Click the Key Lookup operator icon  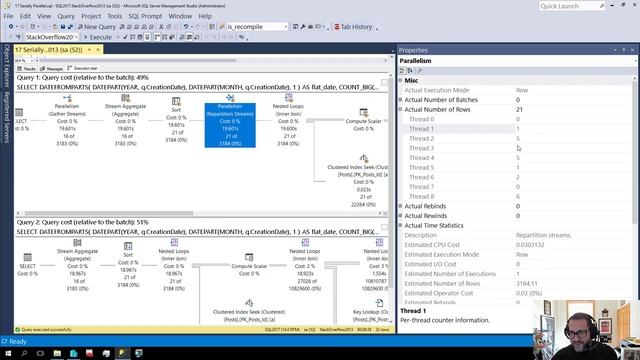coord(379,303)
